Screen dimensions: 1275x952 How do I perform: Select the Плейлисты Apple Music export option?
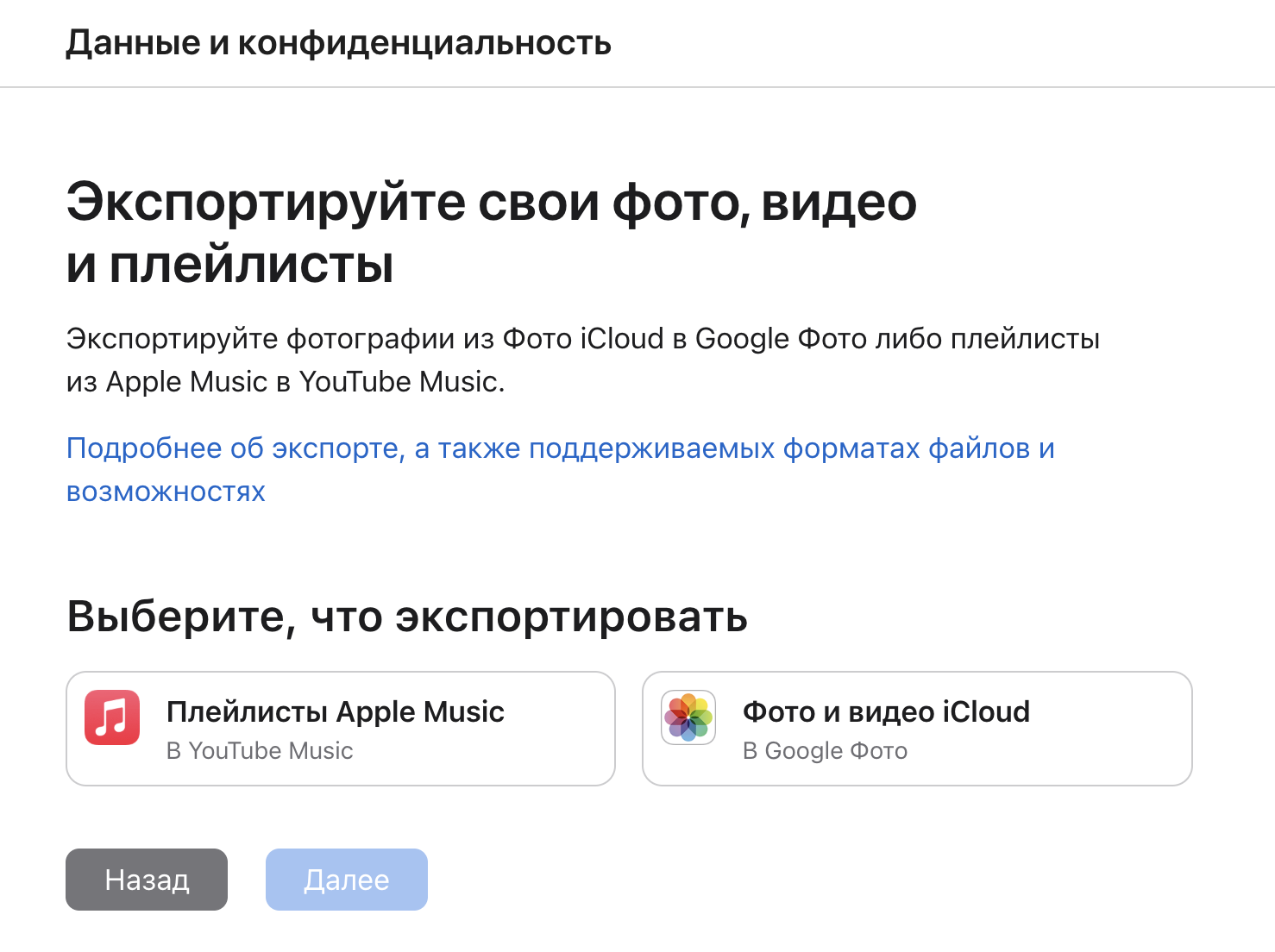[335, 712]
